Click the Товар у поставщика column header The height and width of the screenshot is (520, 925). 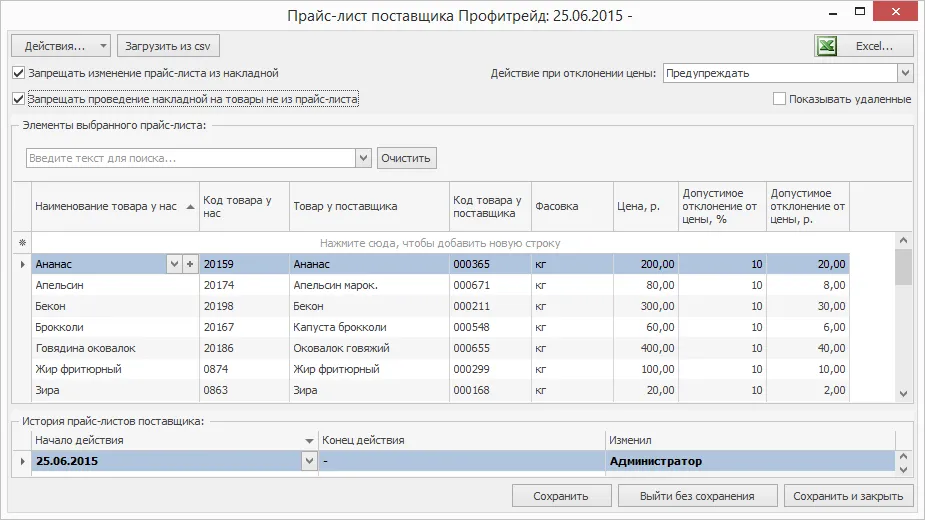click(369, 207)
